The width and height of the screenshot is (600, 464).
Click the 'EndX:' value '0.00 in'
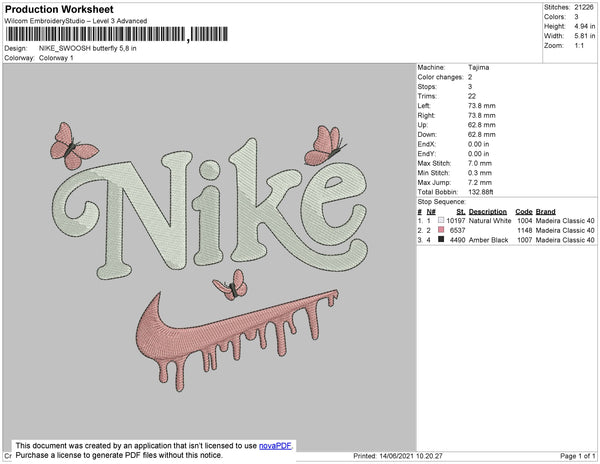click(x=478, y=144)
